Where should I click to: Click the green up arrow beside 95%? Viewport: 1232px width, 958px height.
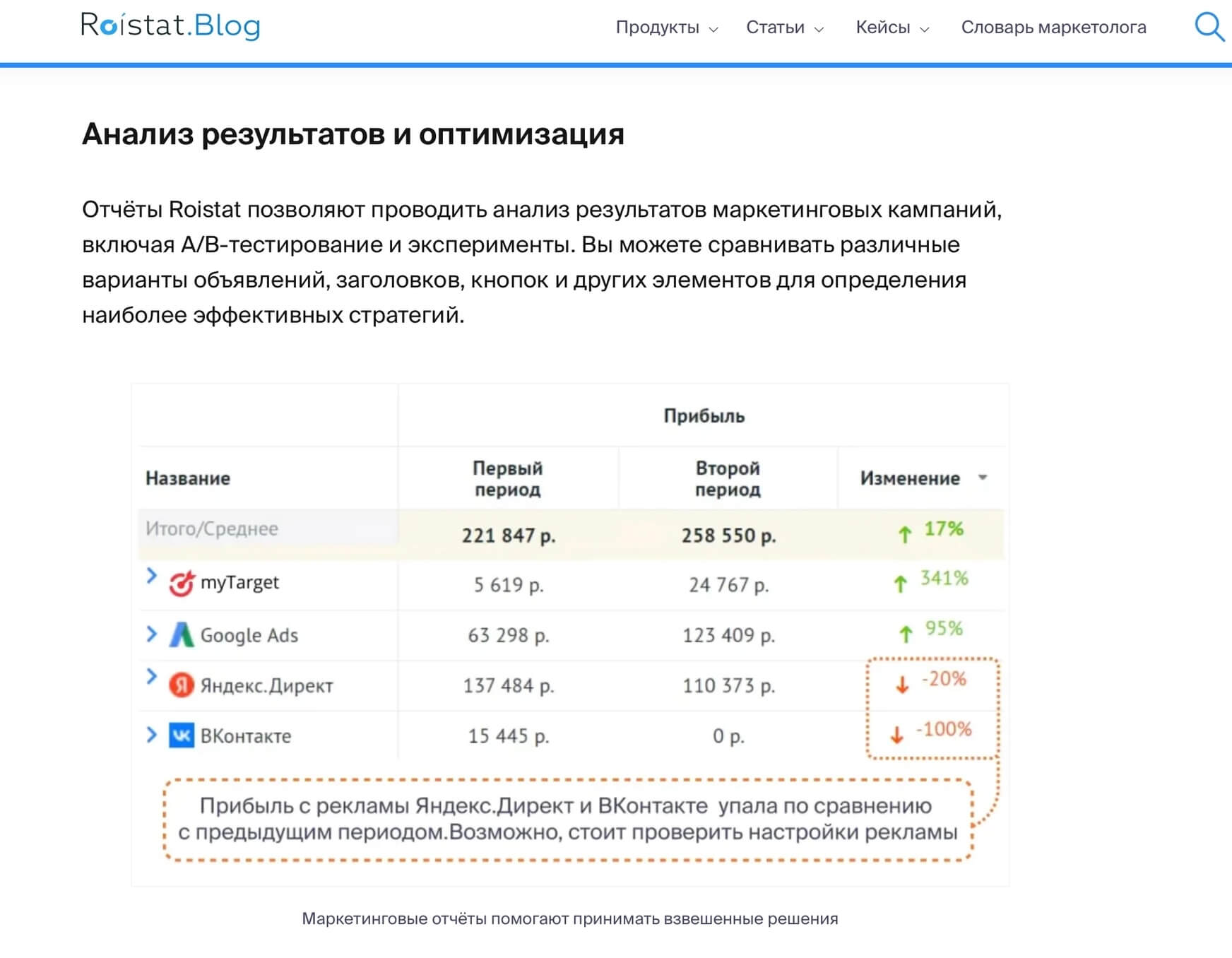[x=906, y=634]
